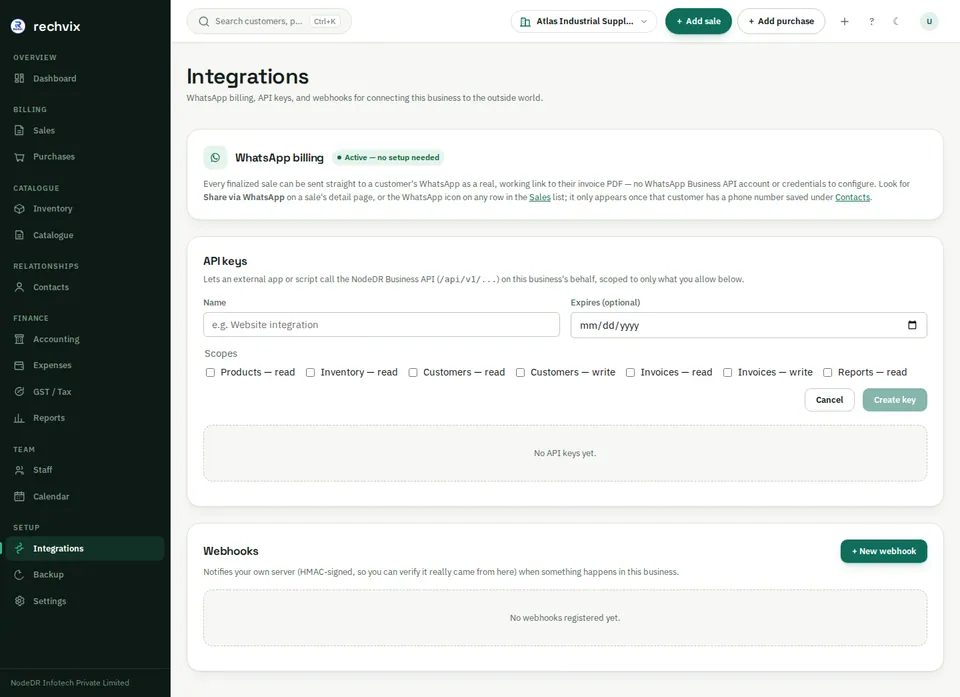This screenshot has width=960, height=697.
Task: Click the 'No API keys yet.' text
Action: tap(564, 453)
